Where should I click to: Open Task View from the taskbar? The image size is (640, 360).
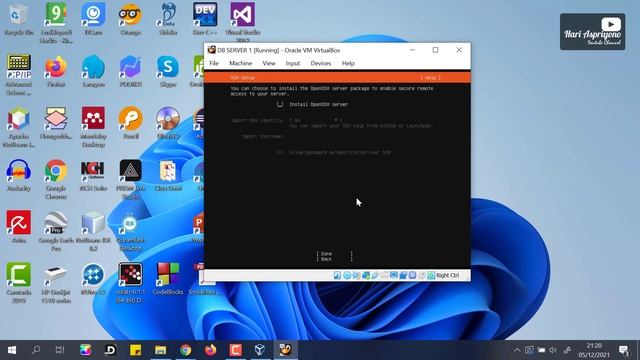click(60, 350)
